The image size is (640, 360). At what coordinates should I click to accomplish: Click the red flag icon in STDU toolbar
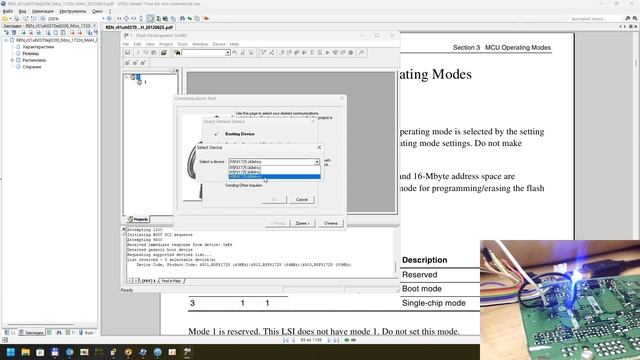coord(207,18)
